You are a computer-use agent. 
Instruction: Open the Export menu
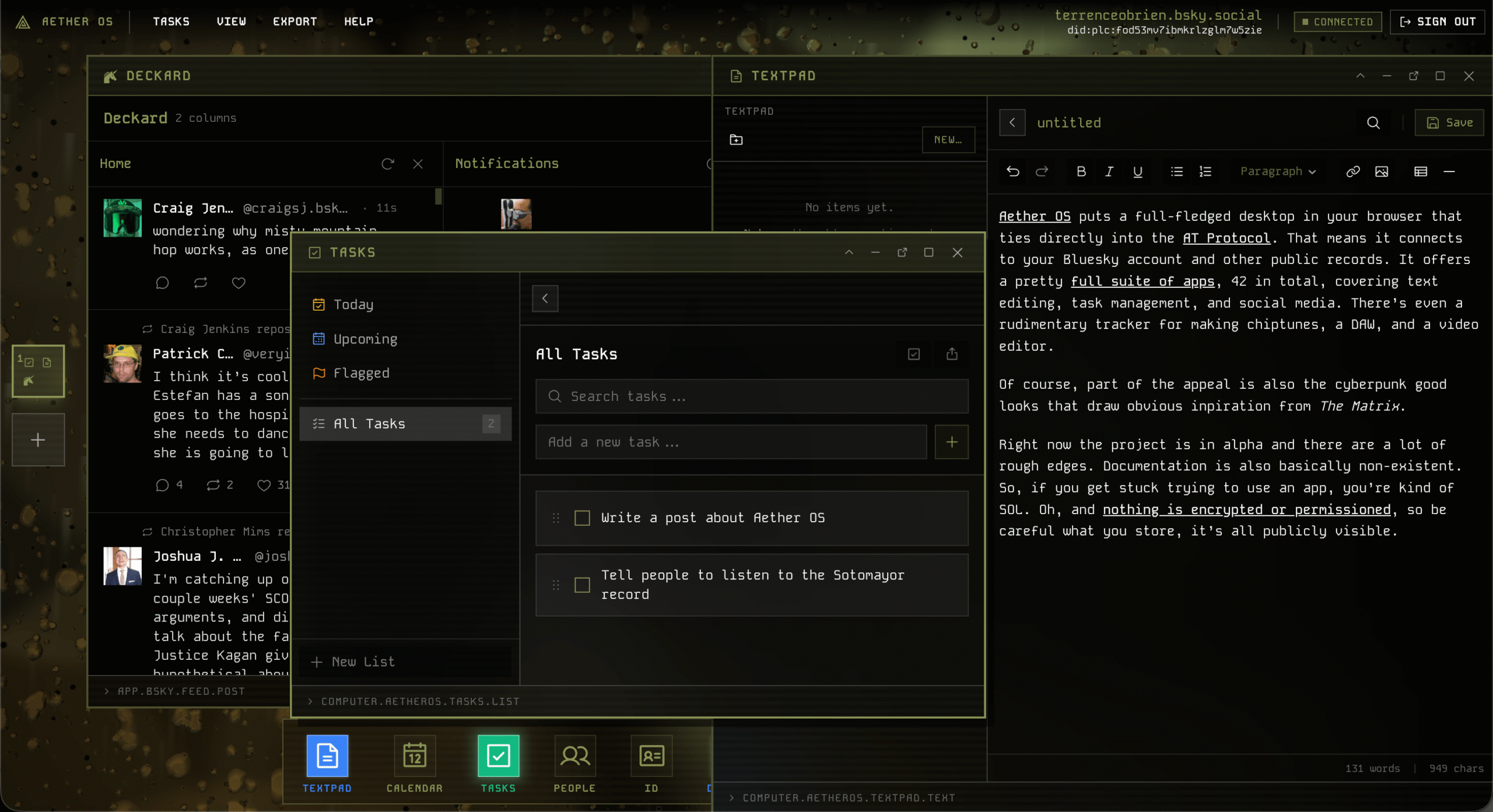[x=295, y=22]
